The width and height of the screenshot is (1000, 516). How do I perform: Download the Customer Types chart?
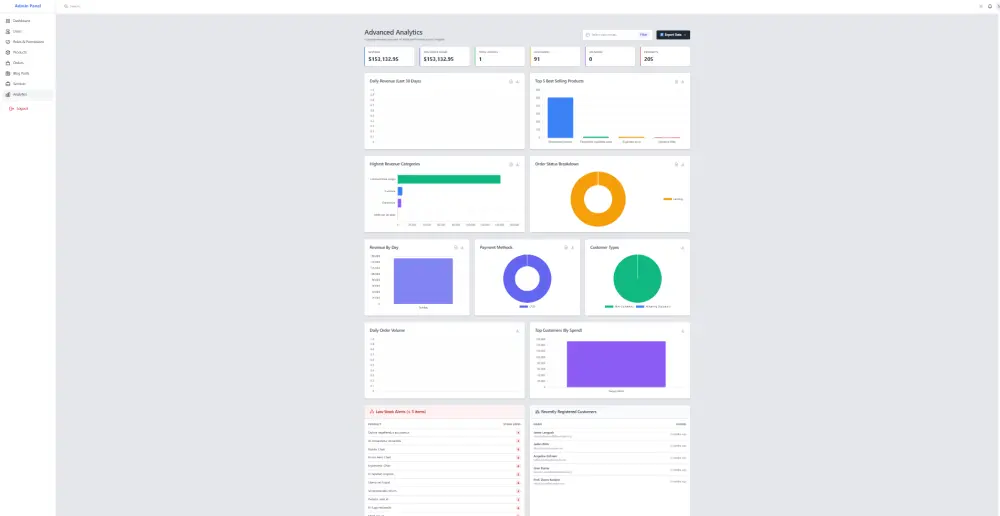tap(682, 247)
